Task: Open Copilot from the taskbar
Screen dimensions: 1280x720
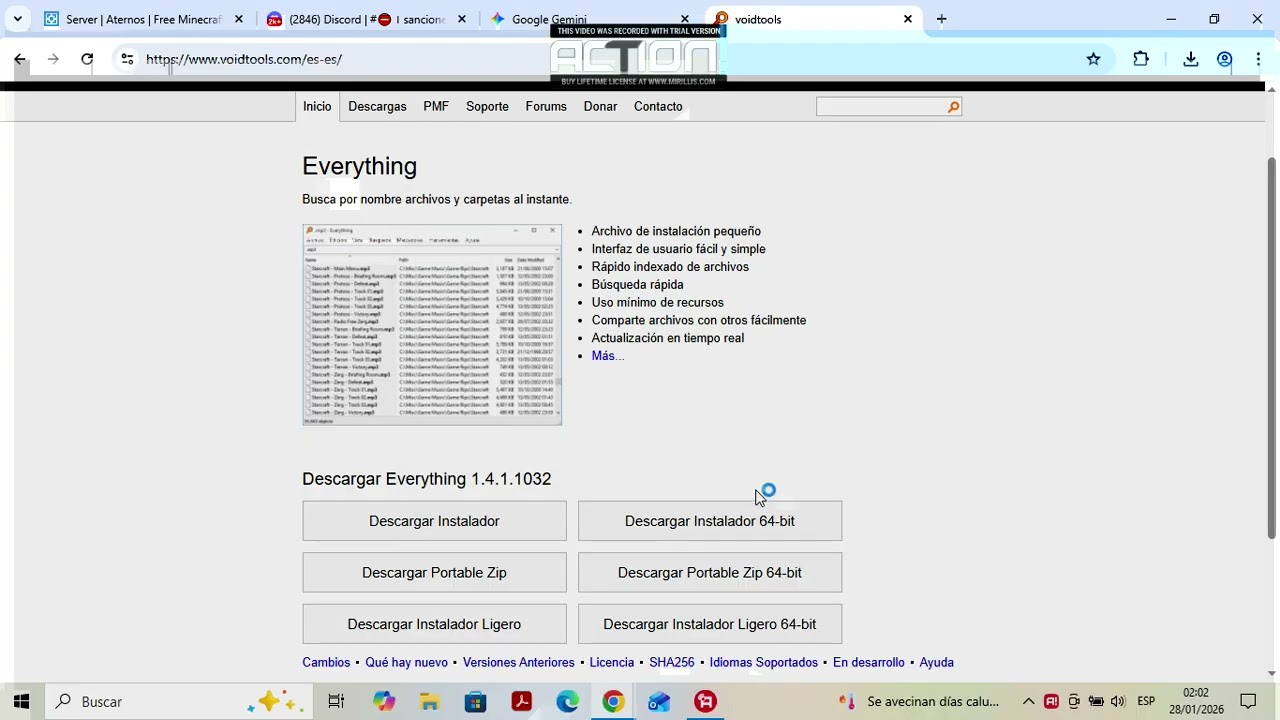Action: click(x=384, y=701)
